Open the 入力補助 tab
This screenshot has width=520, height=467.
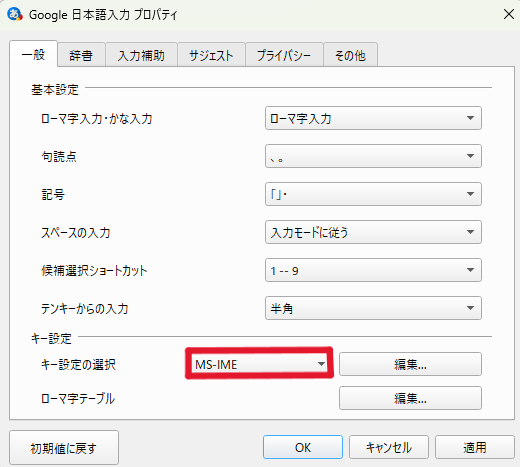coord(141,55)
